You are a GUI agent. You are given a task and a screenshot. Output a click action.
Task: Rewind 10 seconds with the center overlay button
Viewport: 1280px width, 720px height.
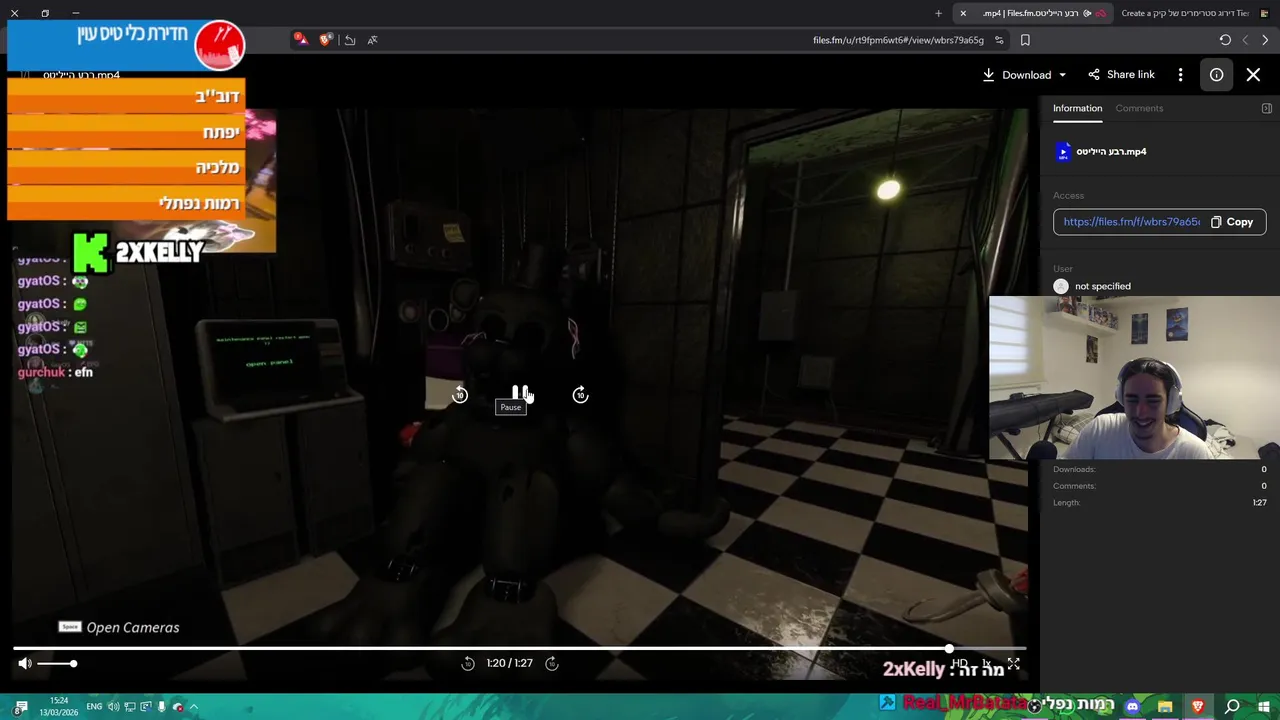(x=460, y=395)
